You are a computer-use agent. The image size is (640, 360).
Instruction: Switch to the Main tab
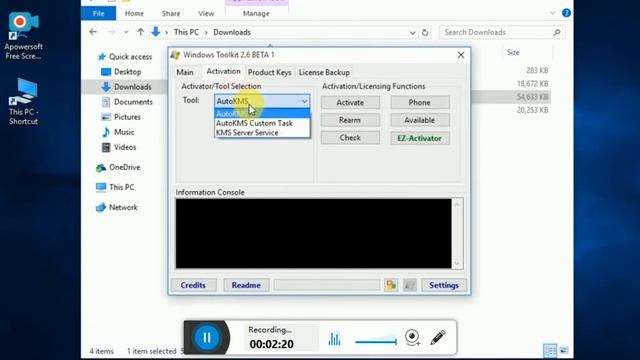(185, 72)
